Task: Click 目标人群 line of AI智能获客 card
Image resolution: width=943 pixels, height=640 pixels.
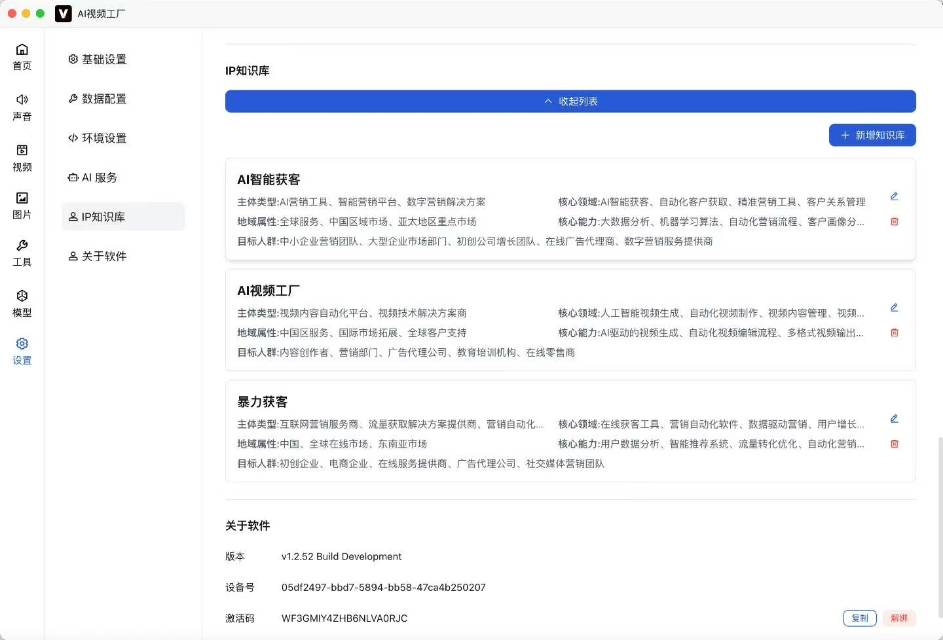Action: point(475,241)
